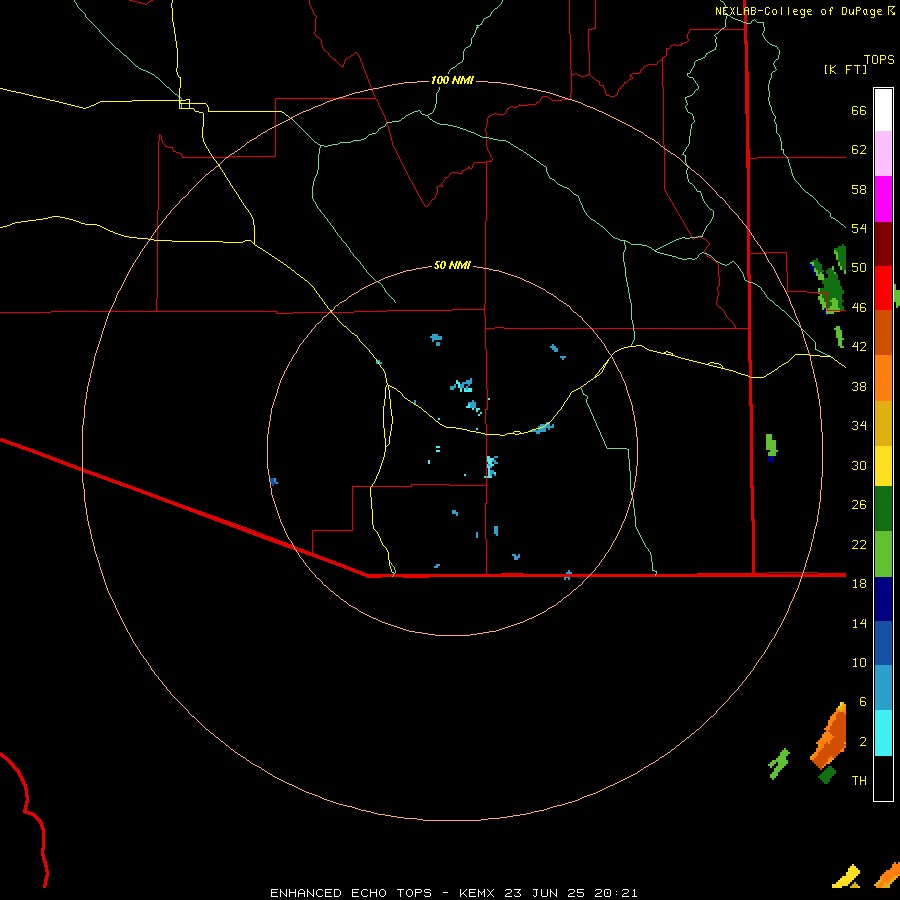This screenshot has width=900, height=900.
Task: Click the large orange echo top cell
Action: point(829,736)
